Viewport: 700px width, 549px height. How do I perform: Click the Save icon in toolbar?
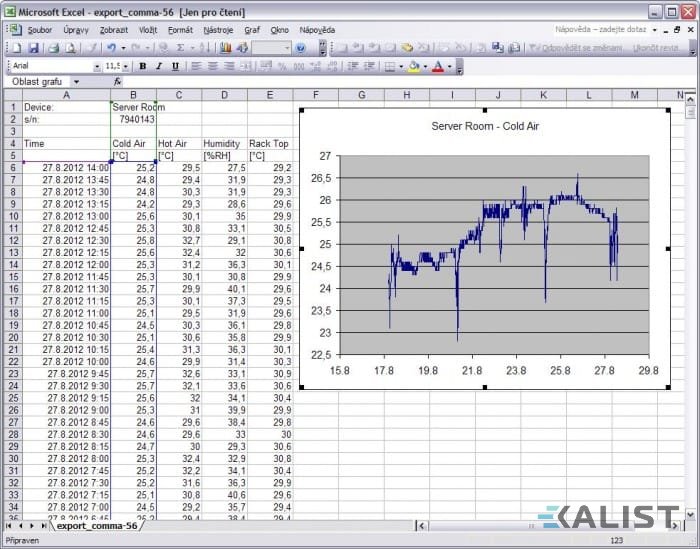tap(33, 48)
